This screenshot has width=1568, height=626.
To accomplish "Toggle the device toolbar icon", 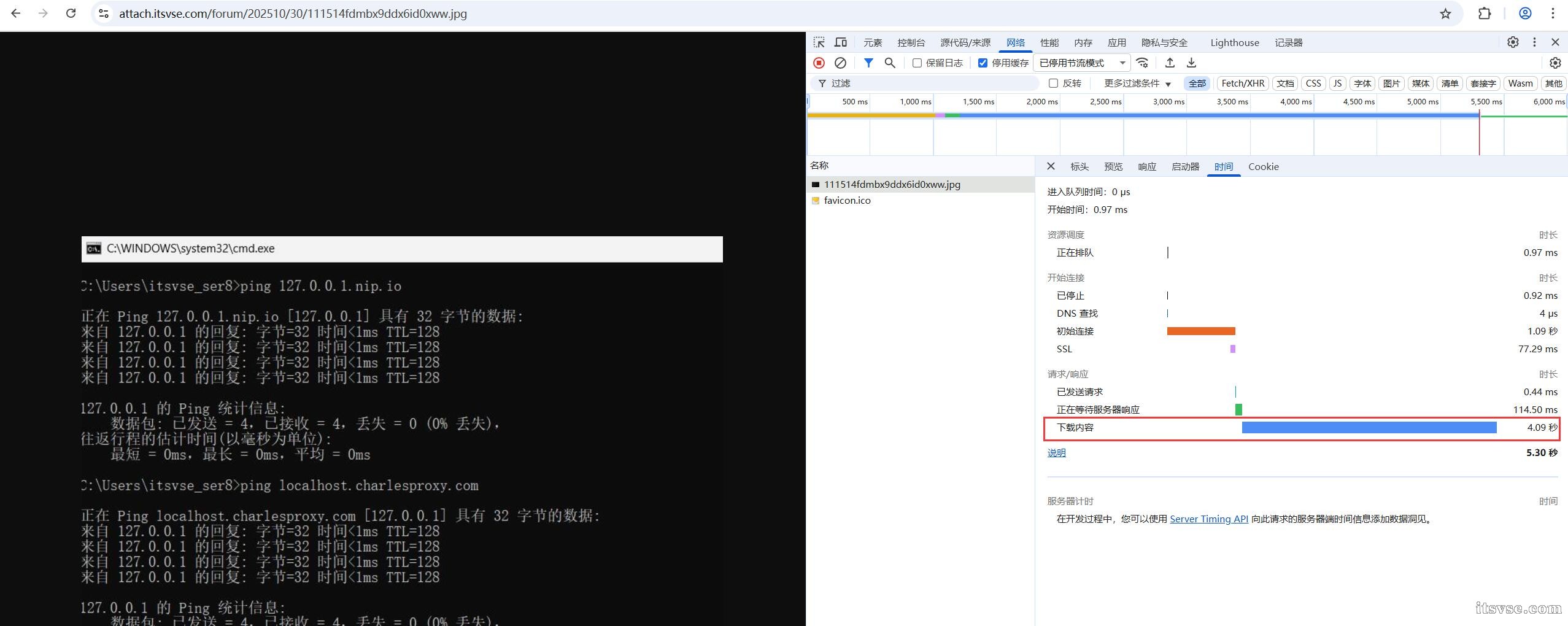I will click(x=840, y=42).
